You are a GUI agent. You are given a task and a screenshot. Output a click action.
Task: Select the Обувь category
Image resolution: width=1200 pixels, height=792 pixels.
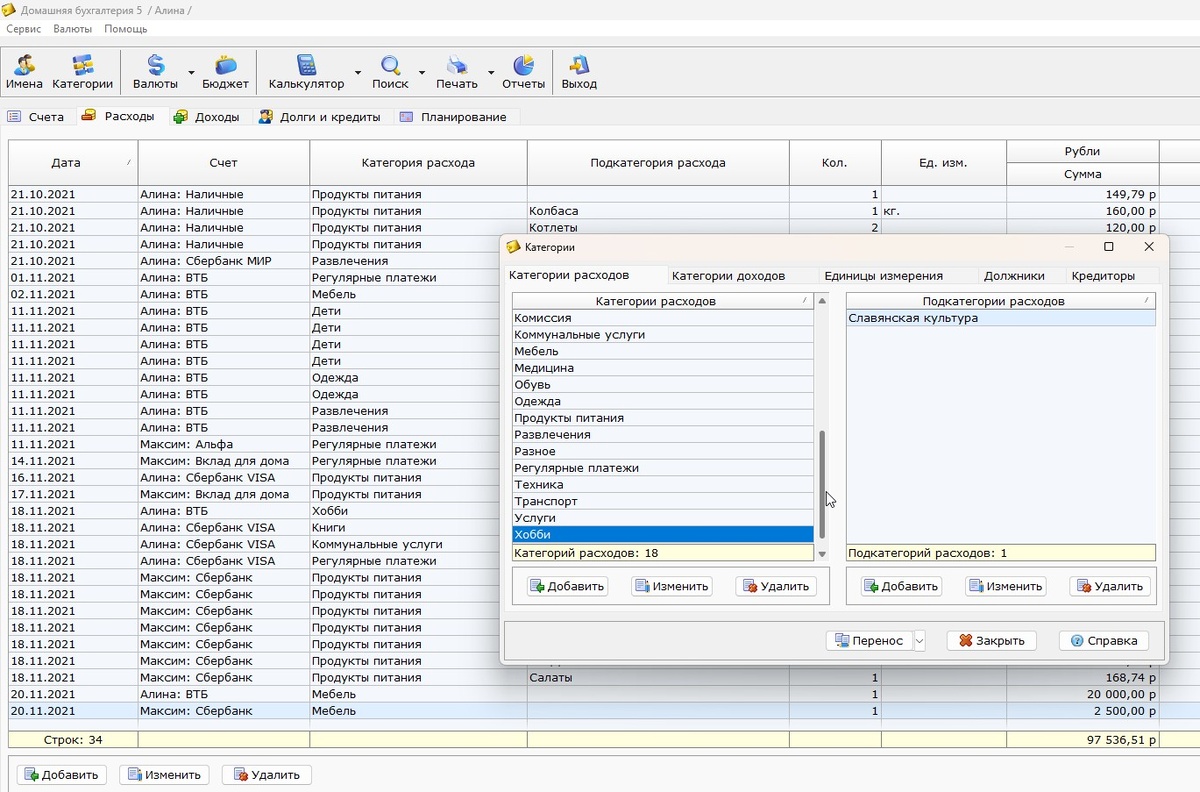click(662, 385)
